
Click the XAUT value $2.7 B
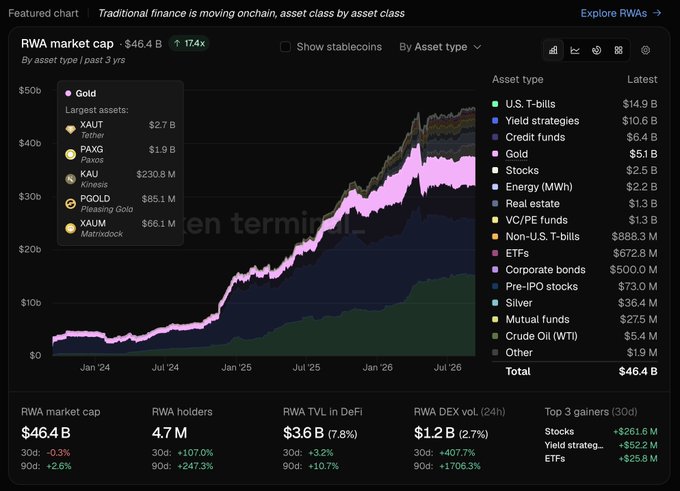pyautogui.click(x=162, y=125)
